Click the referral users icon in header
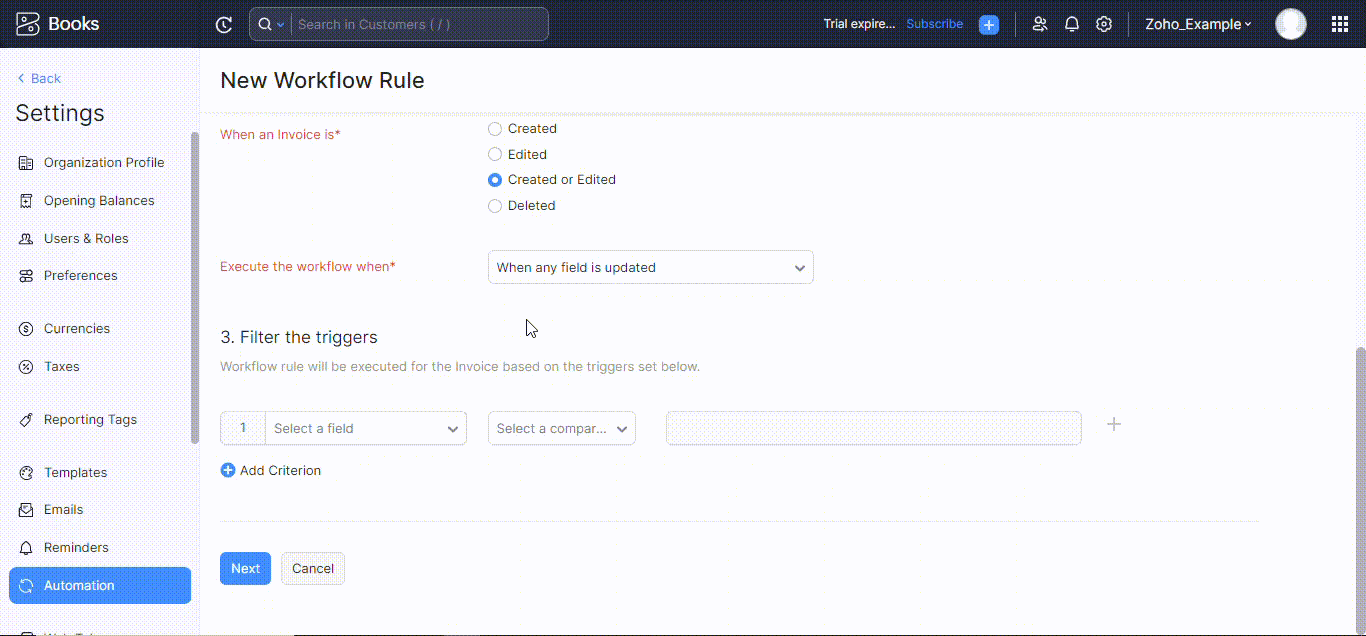 click(1040, 24)
